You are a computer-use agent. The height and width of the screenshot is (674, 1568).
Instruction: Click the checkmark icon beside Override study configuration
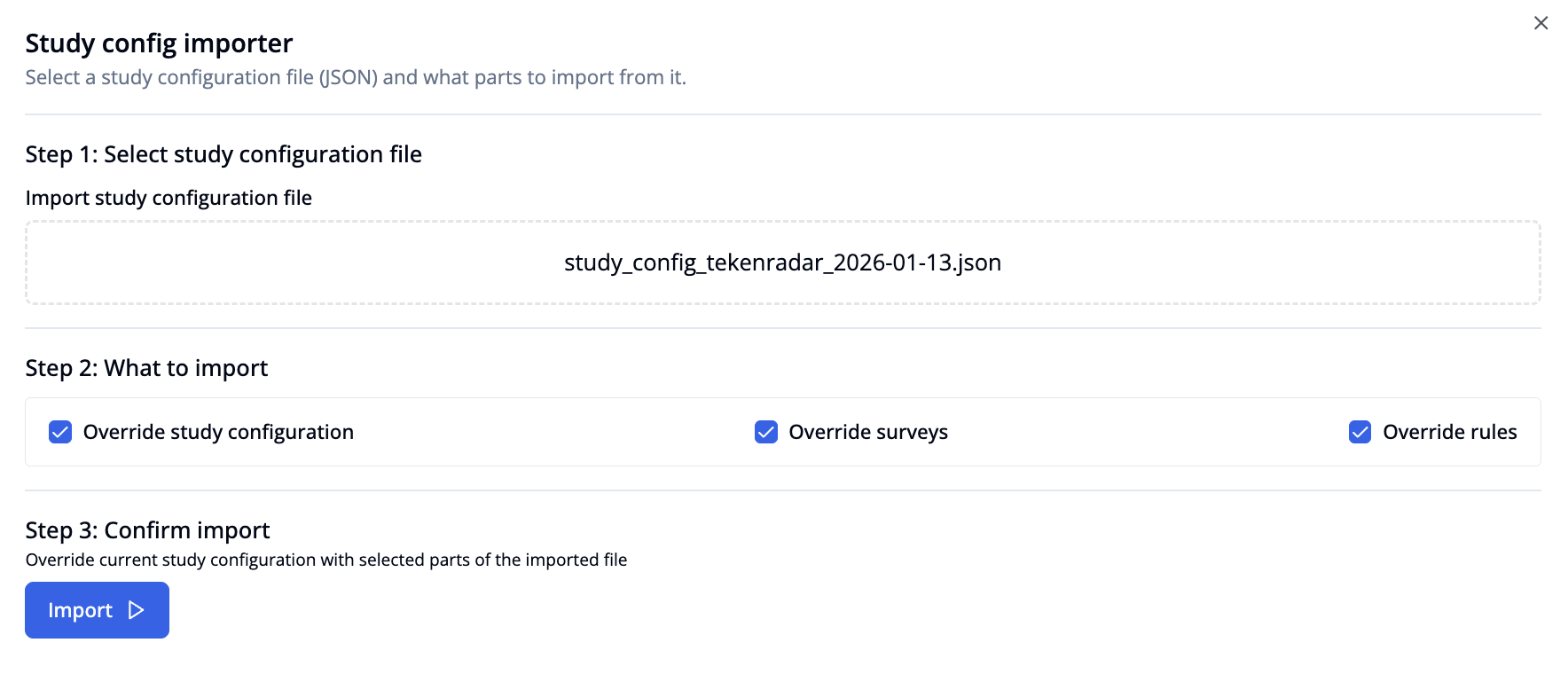pos(59,432)
